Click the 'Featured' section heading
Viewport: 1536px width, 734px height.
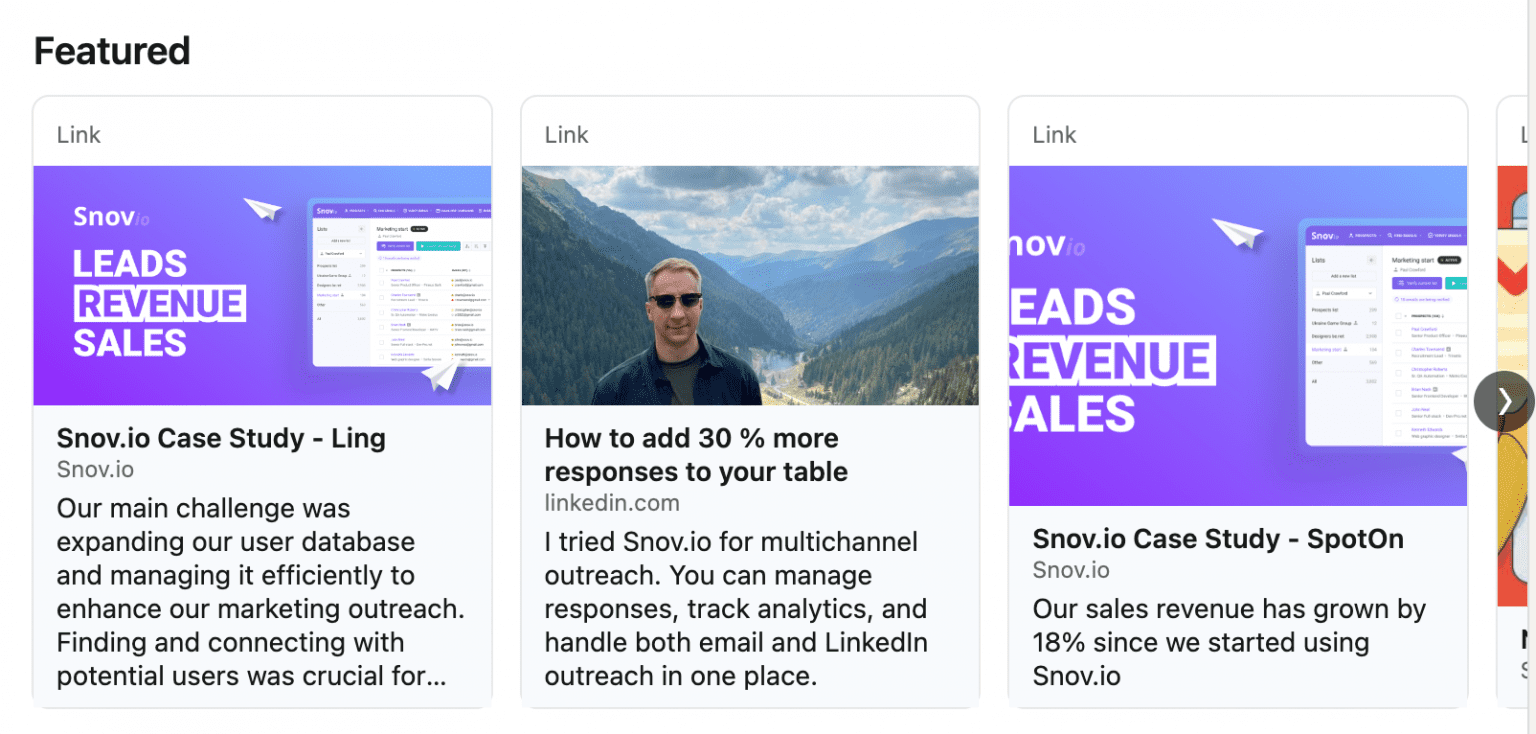(x=111, y=50)
